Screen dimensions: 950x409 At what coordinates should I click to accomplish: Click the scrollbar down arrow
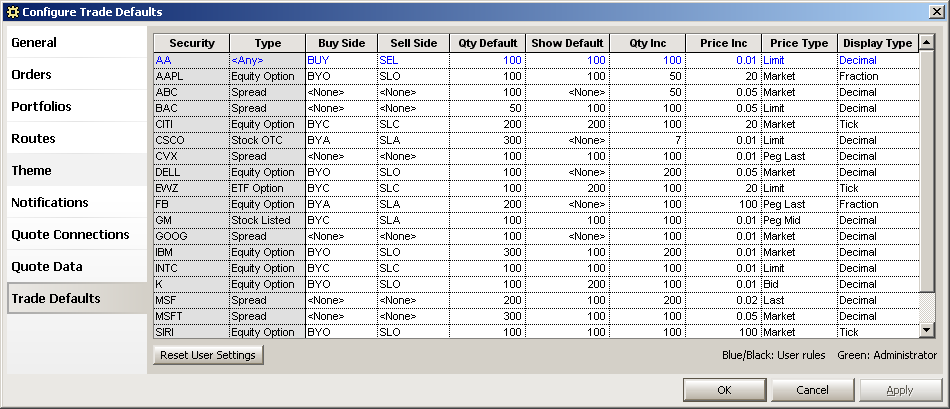pos(926,330)
